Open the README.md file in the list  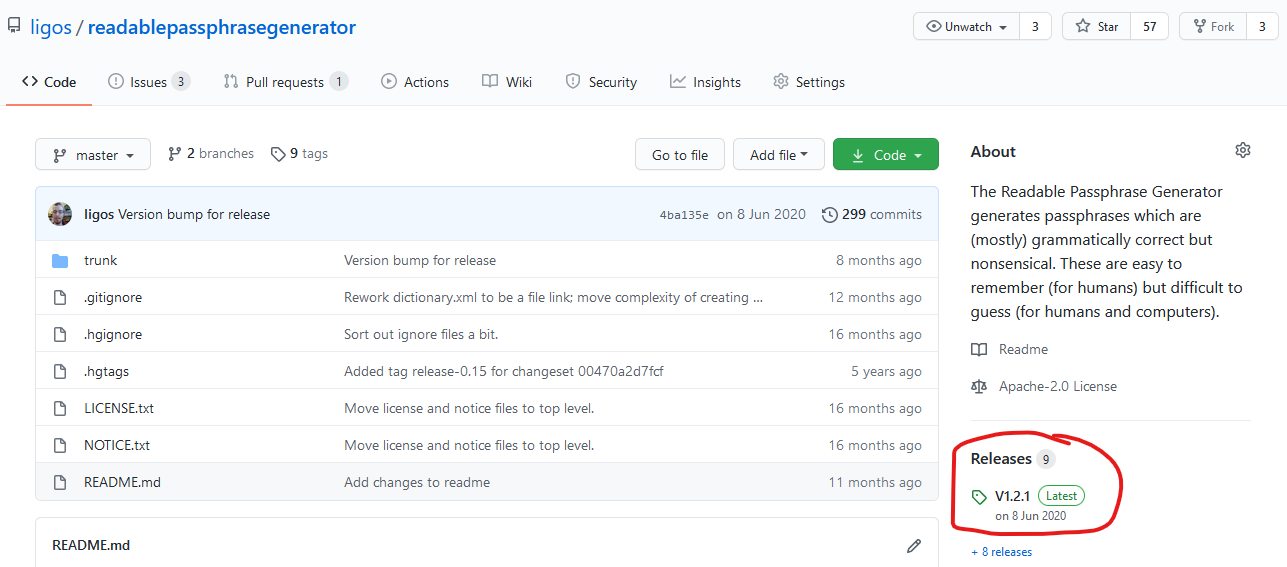coord(122,482)
